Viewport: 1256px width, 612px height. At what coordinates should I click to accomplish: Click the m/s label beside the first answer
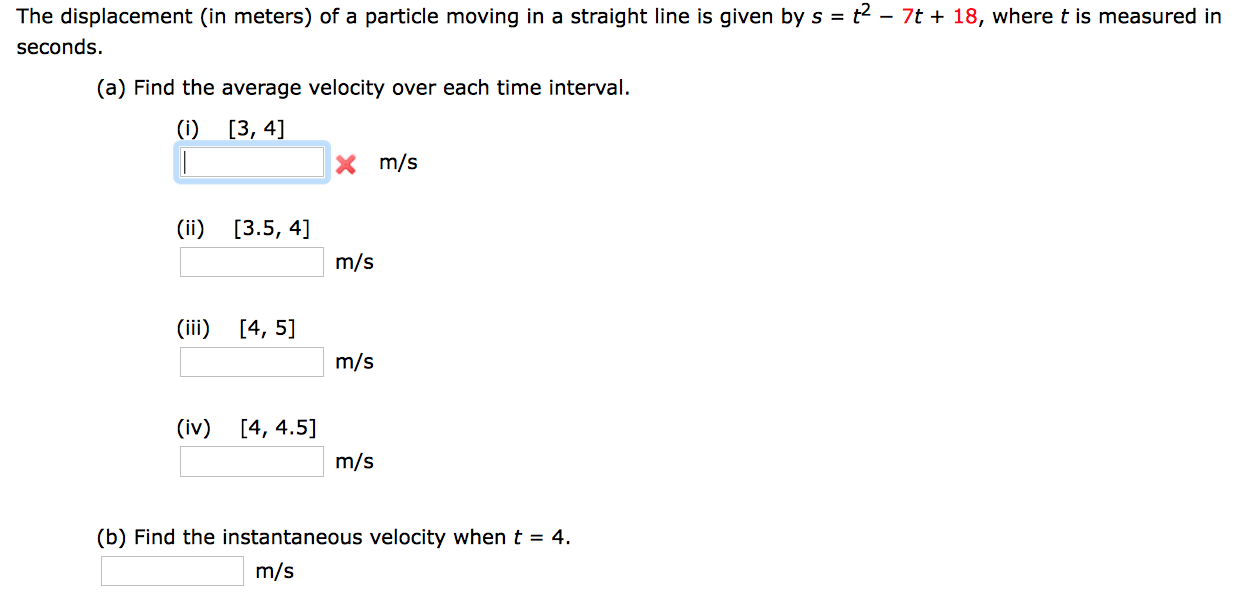click(x=397, y=162)
